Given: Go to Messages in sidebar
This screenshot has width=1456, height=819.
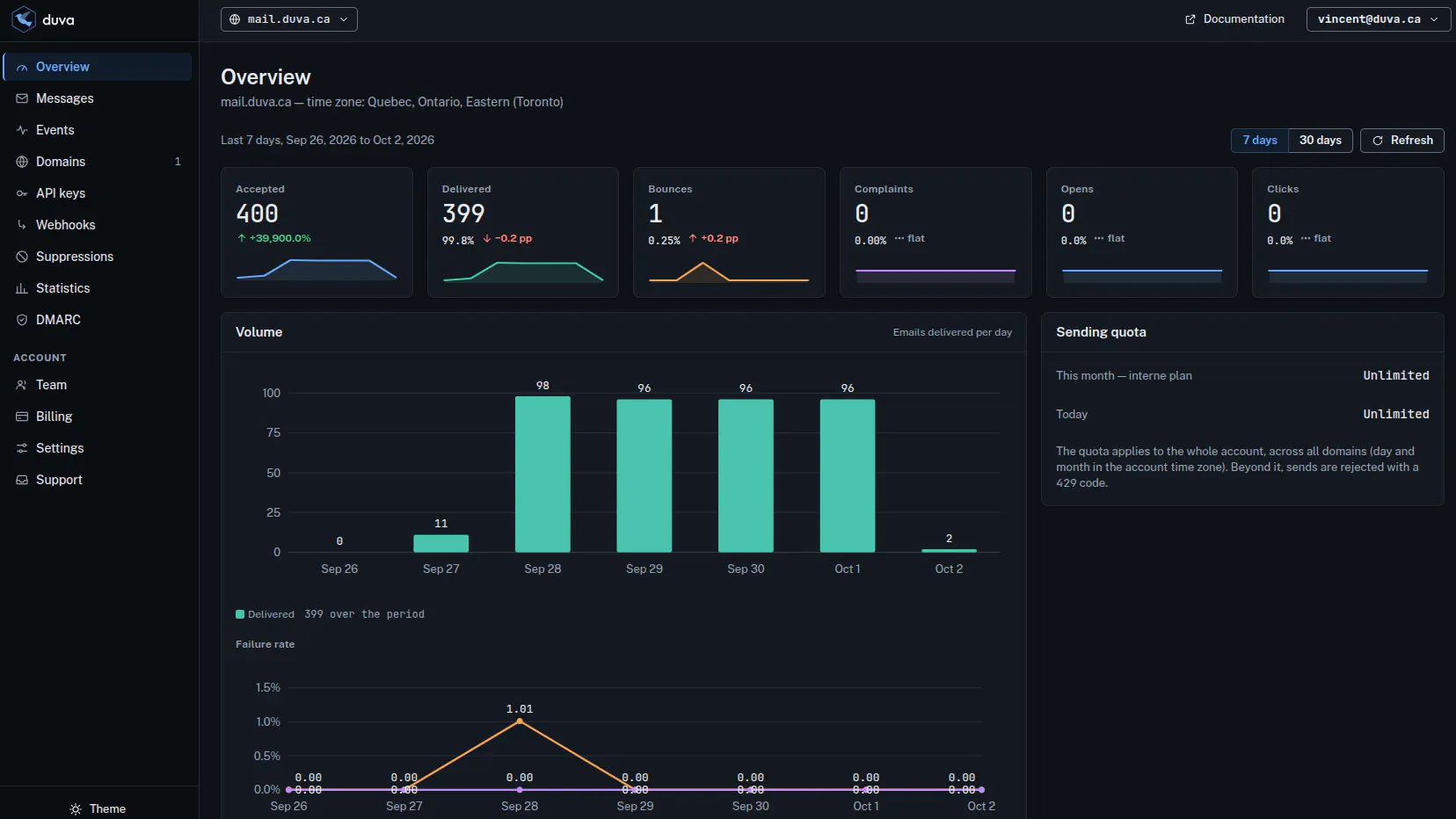Looking at the screenshot, I should (98, 98).
